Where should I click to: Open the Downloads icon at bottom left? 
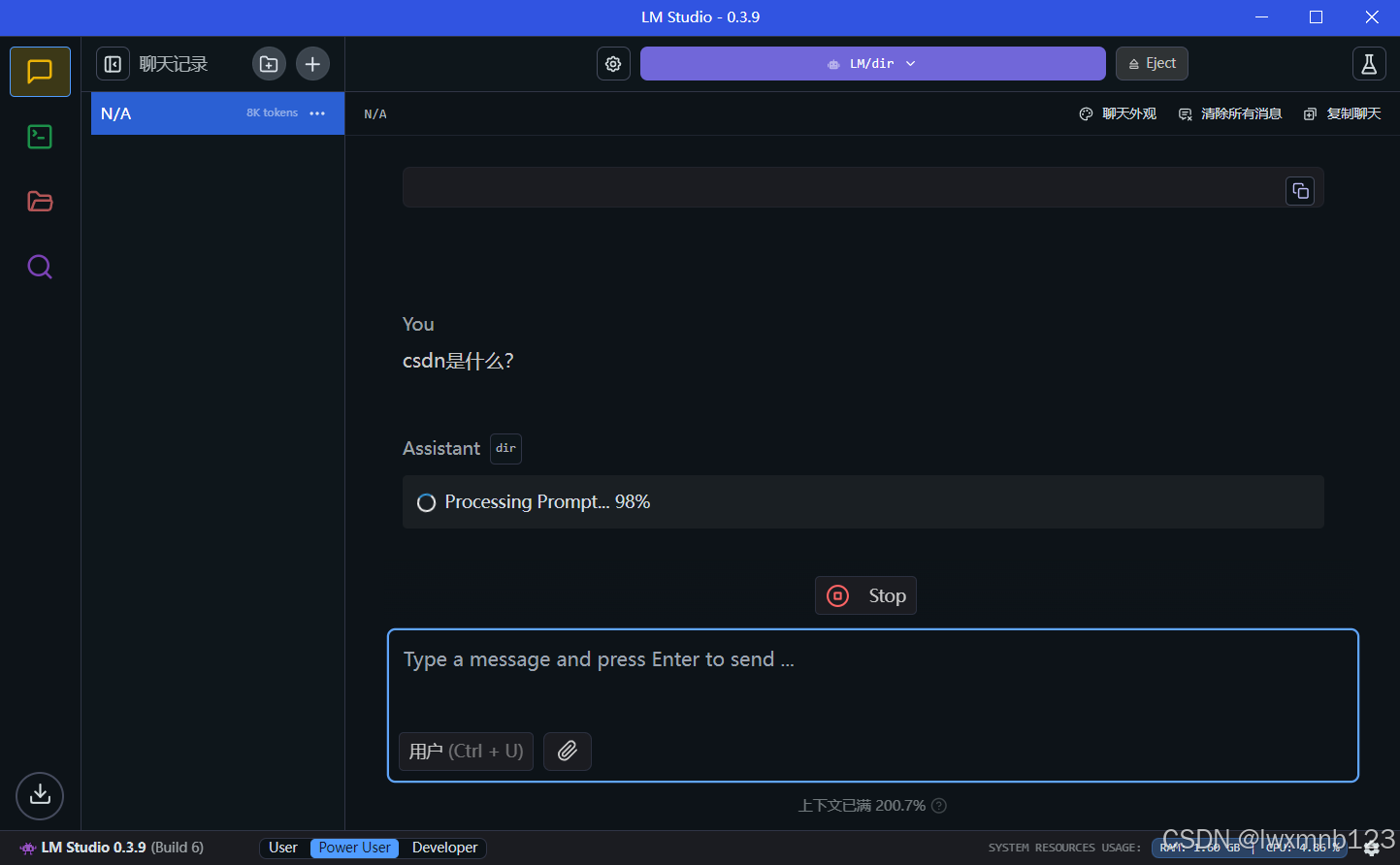40,795
